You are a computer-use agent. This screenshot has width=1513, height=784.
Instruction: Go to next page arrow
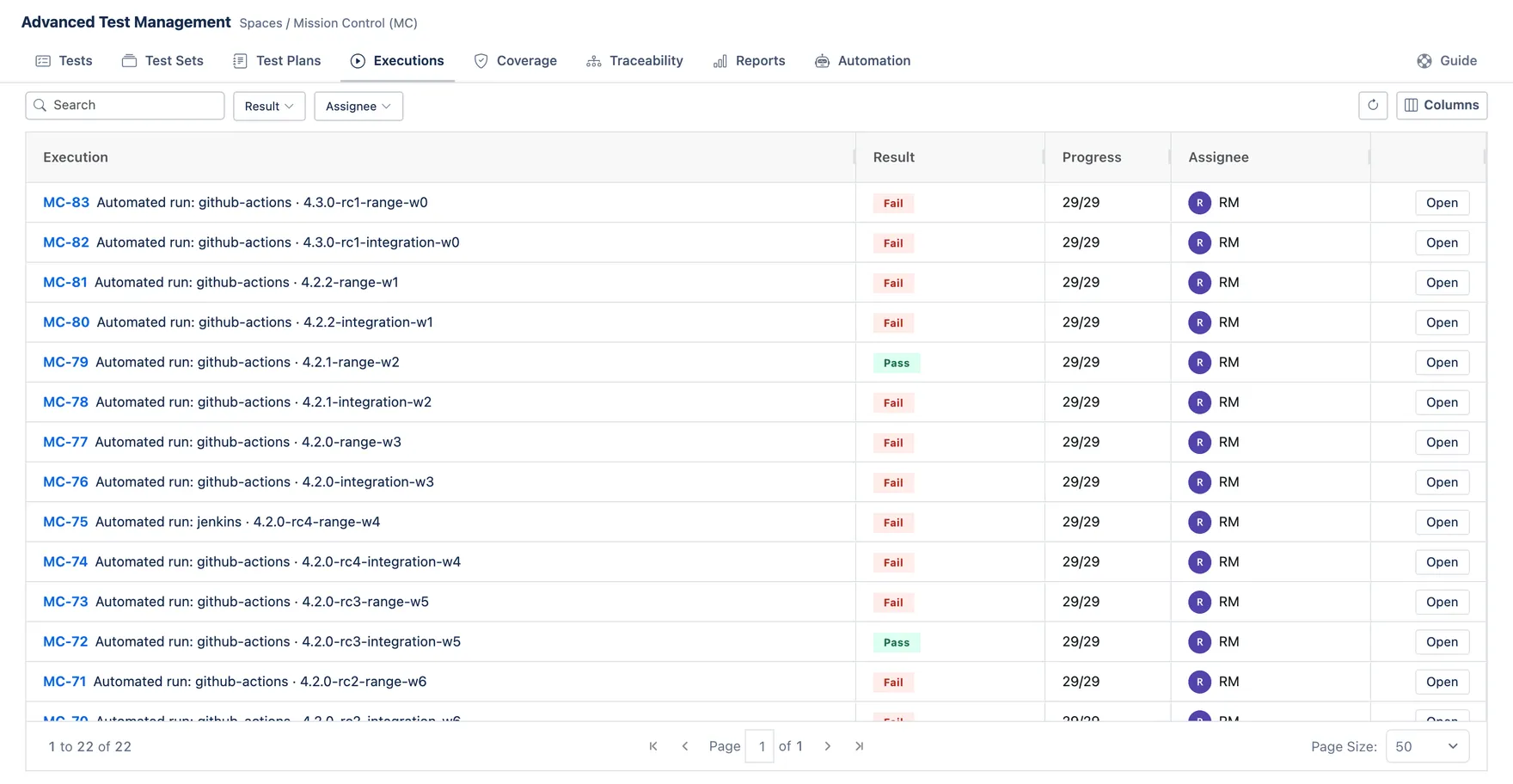pyautogui.click(x=828, y=746)
